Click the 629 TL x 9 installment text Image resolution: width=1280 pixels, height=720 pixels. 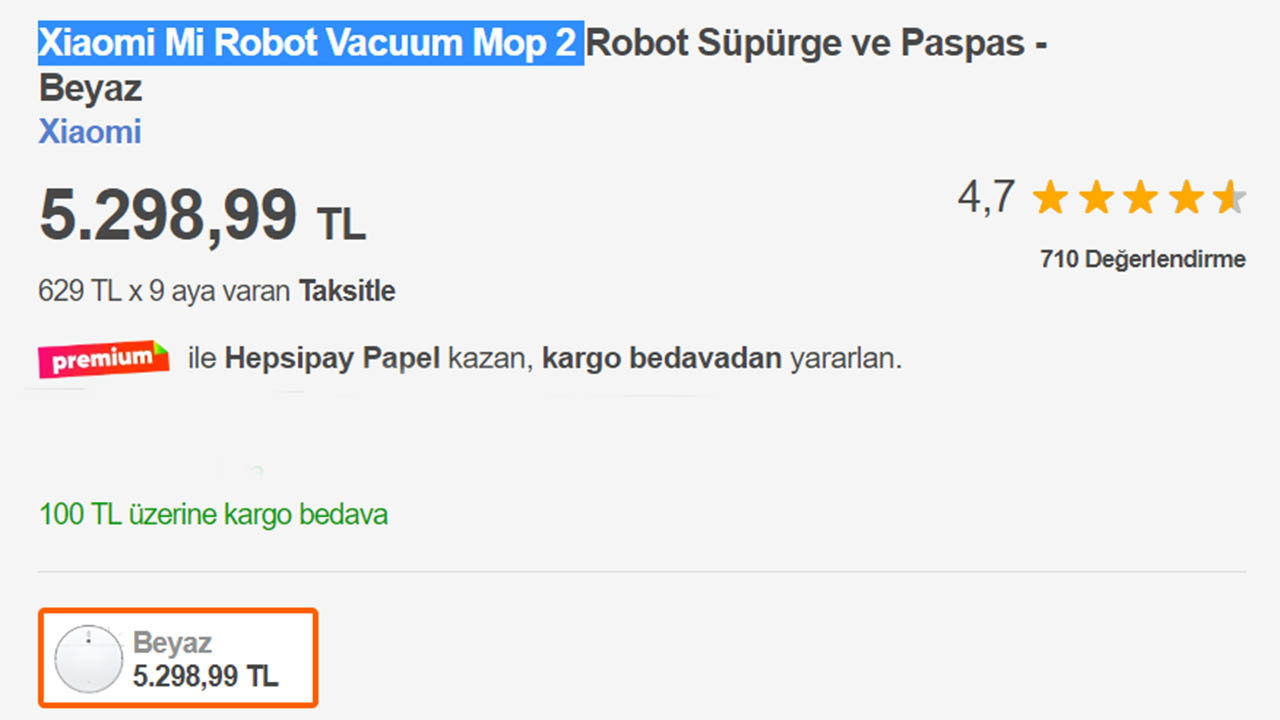[165, 292]
